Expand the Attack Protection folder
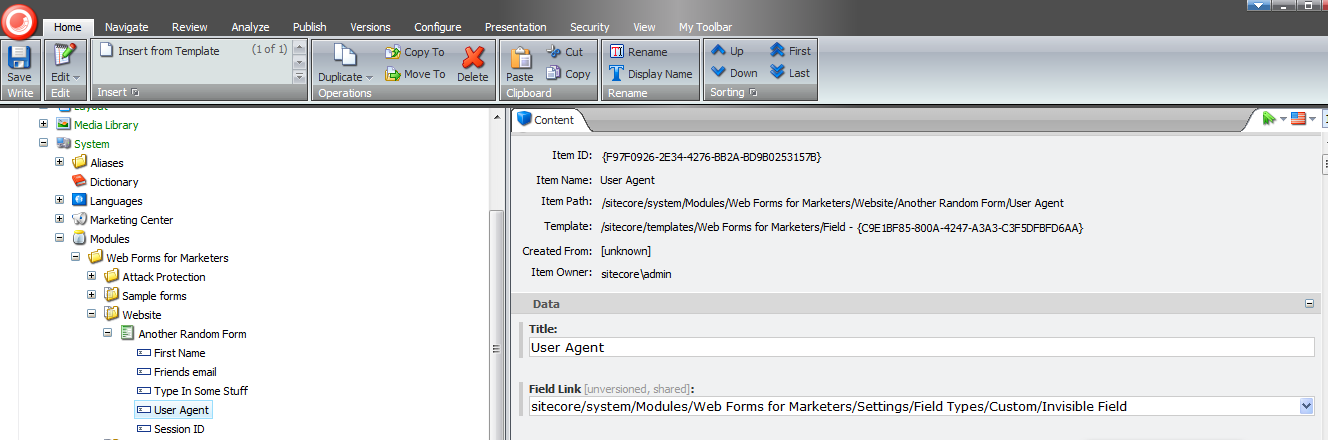This screenshot has height=440, width=1328. click(92, 277)
